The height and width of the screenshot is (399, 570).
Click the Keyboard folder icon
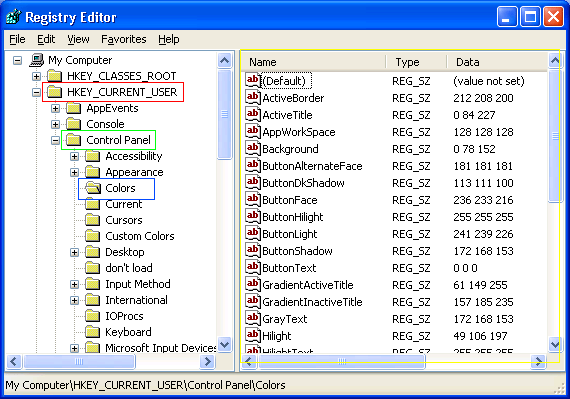[92, 332]
